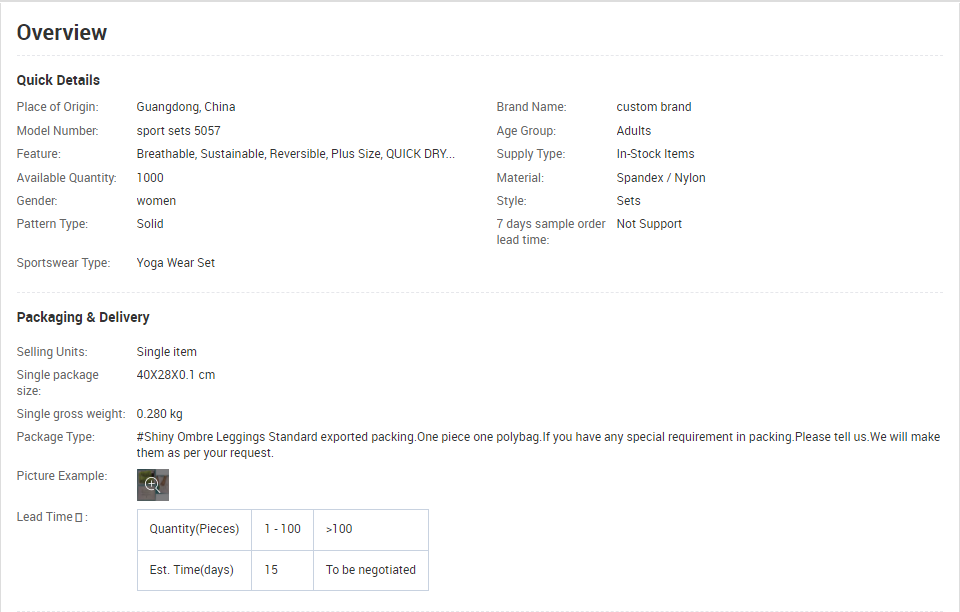Click the Packaging & Delivery heading
Viewport: 960px width, 612px height.
[83, 317]
